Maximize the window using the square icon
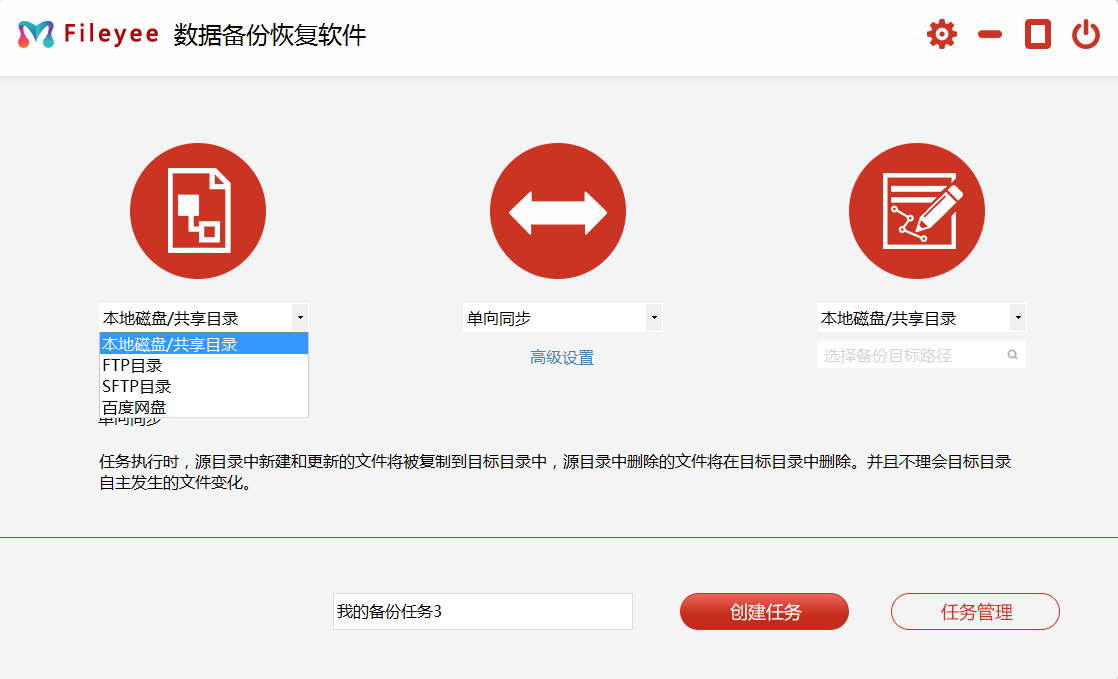Image resolution: width=1118 pixels, height=679 pixels. click(x=1038, y=35)
